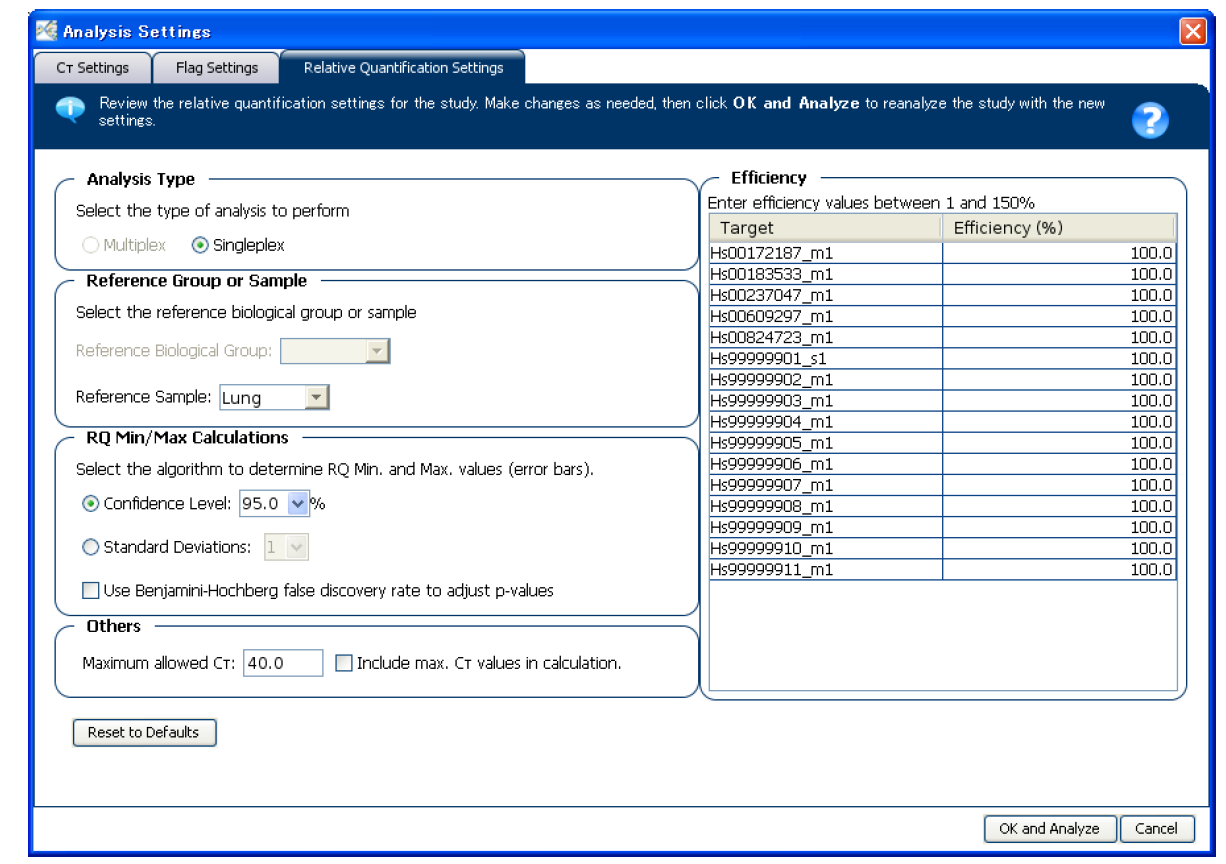Close the Analysis Settings window
This screenshot has height=864, width=1226.
click(1192, 31)
